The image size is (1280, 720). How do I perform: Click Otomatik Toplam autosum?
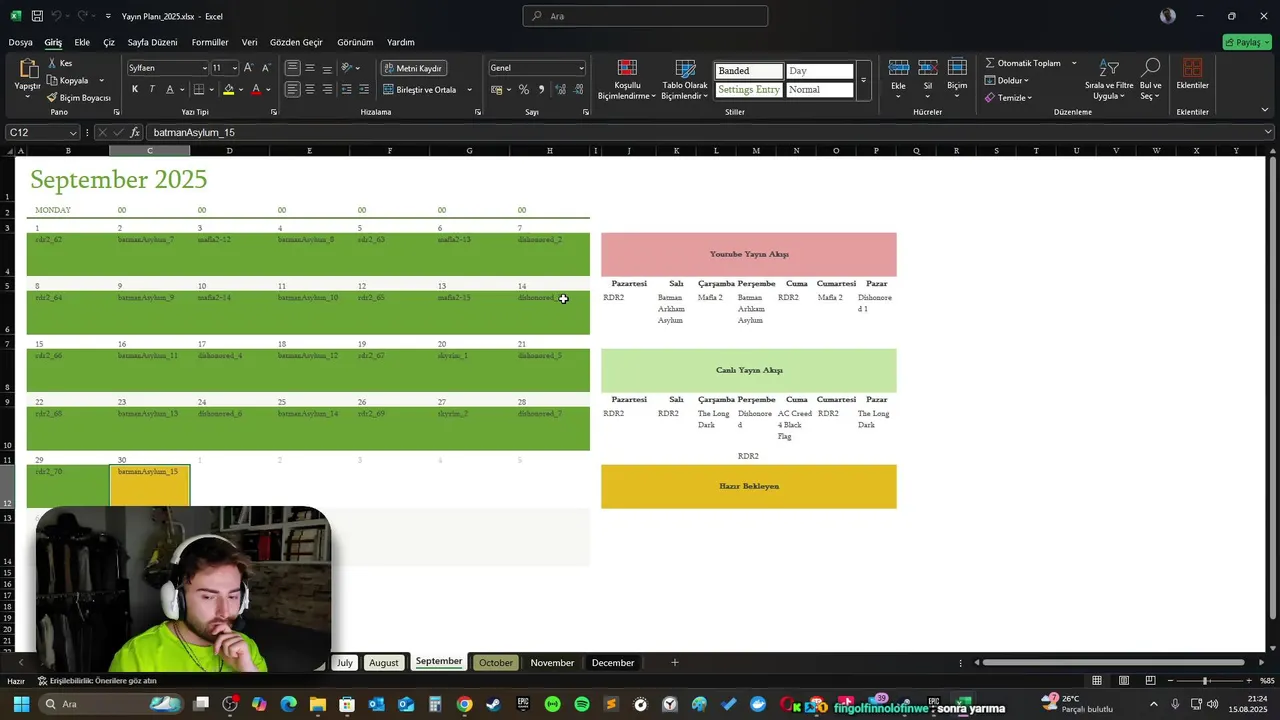(x=1022, y=63)
